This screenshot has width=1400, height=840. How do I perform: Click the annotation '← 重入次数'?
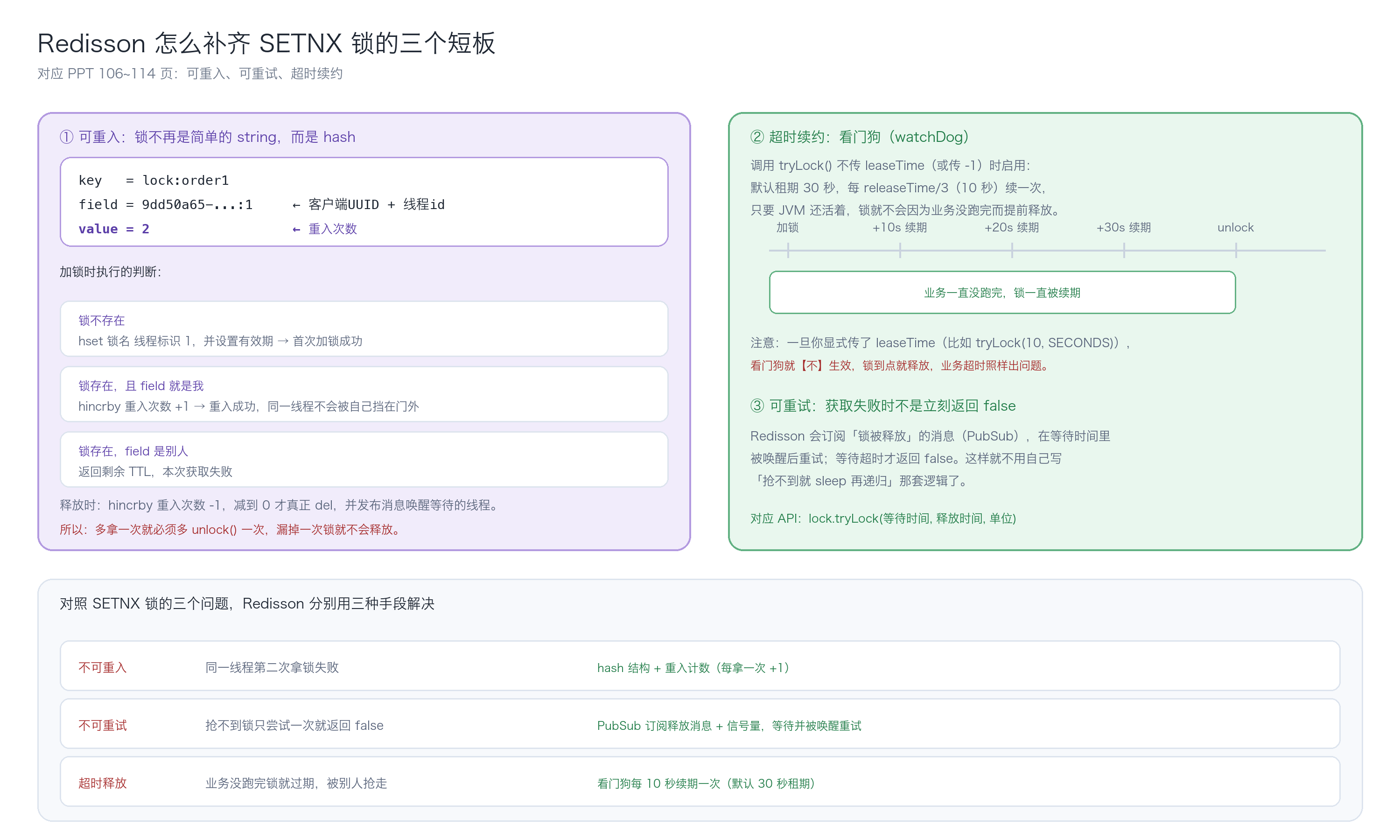point(324,229)
